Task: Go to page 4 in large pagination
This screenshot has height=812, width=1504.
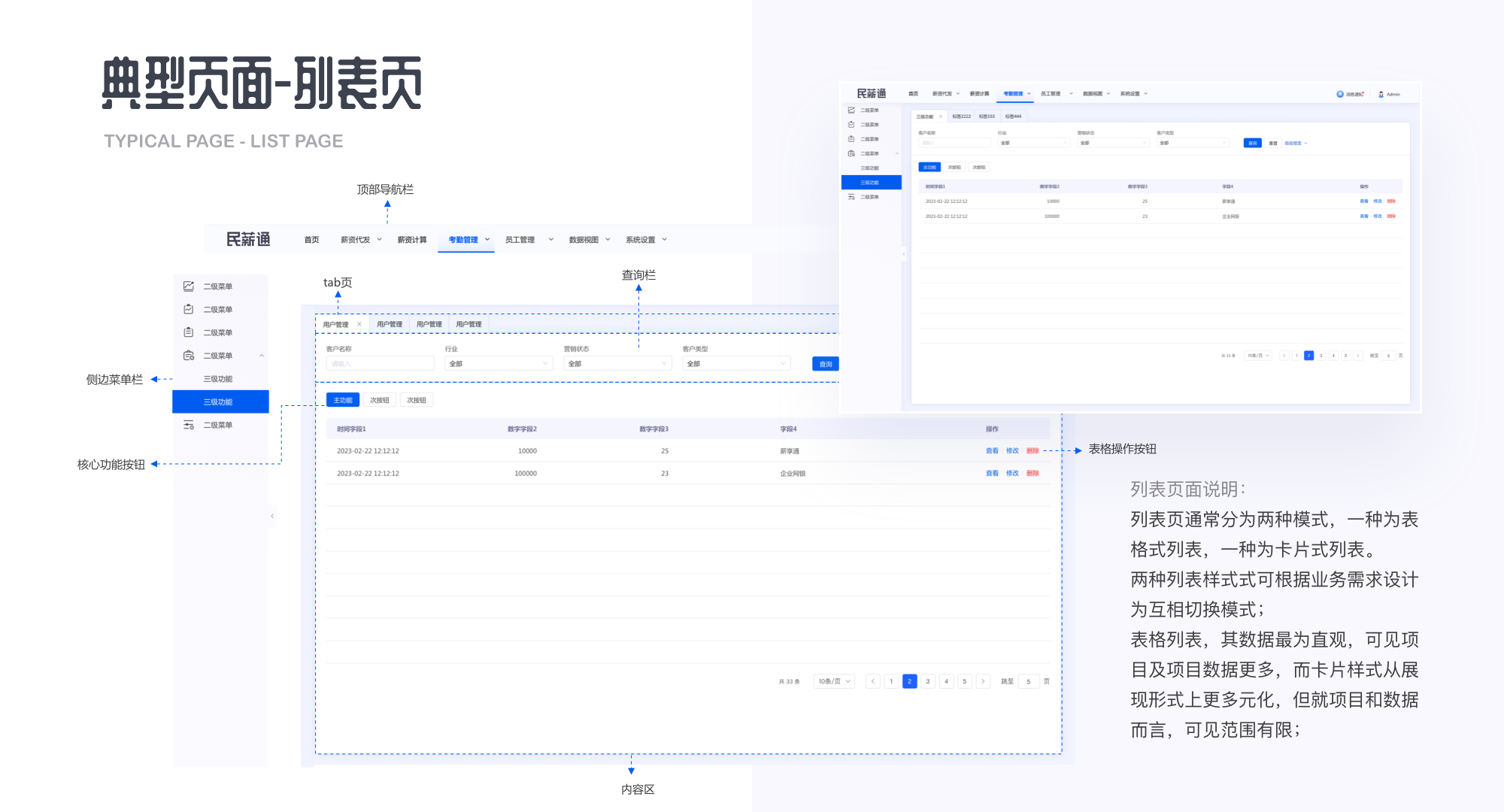Action: 946,681
